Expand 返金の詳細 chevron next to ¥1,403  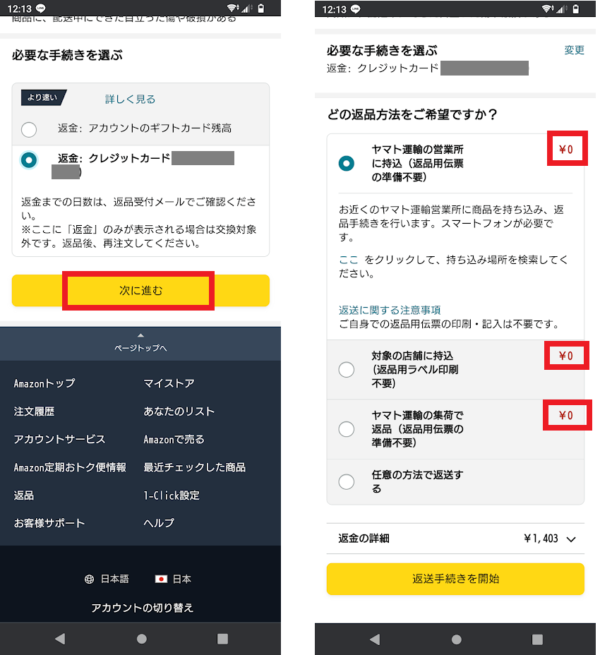(x=571, y=539)
